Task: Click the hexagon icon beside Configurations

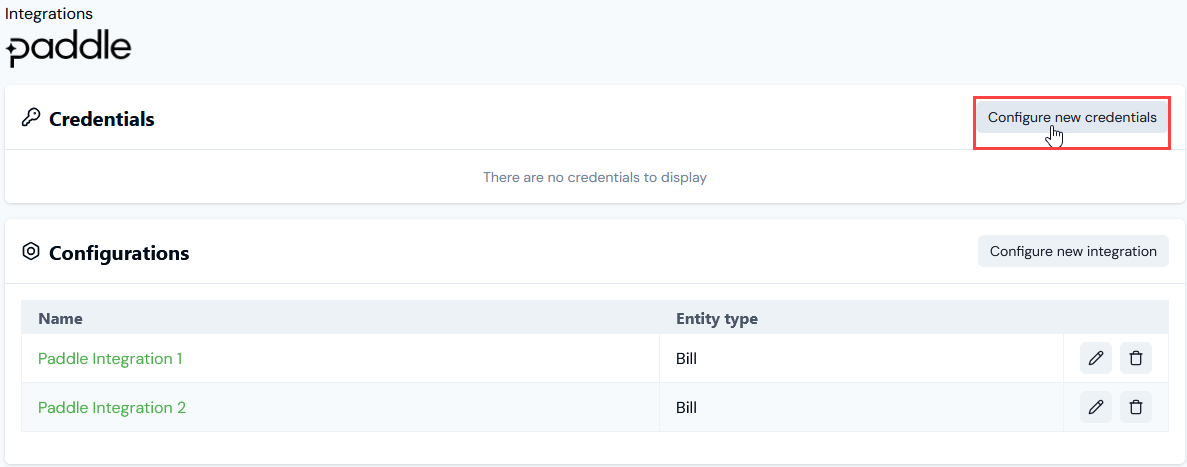Action: [30, 252]
